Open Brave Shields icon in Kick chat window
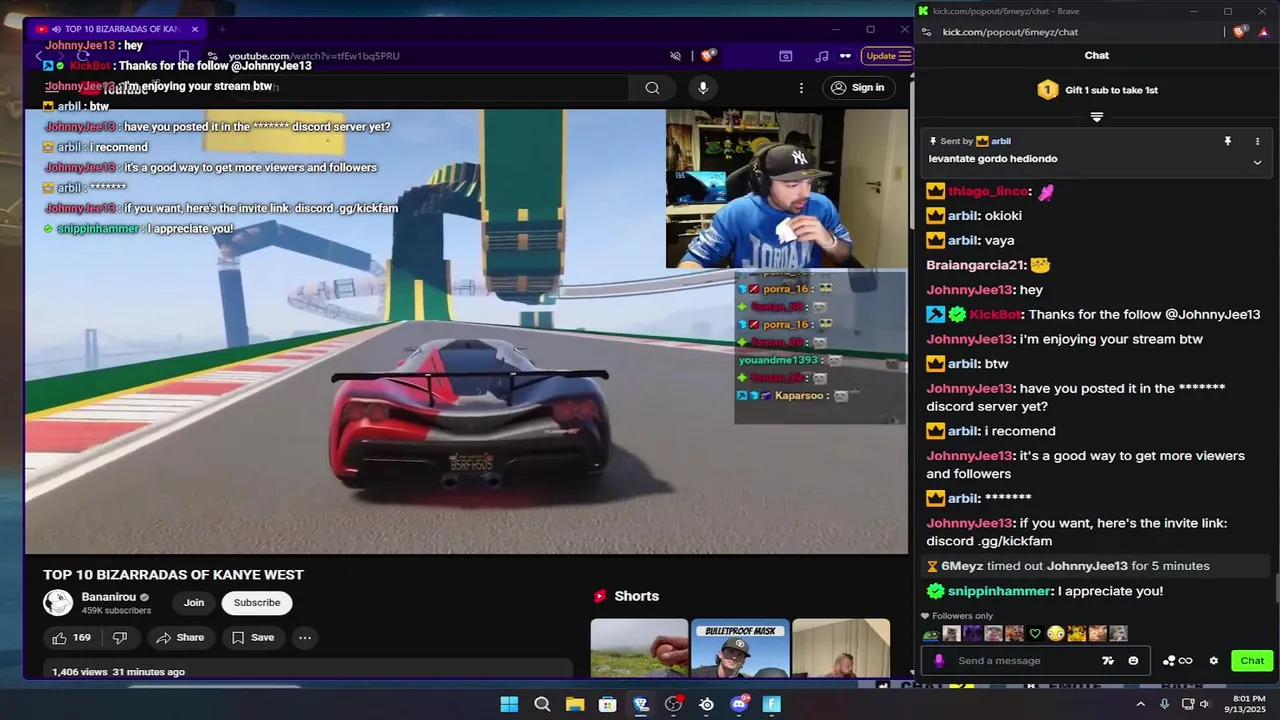The height and width of the screenshot is (720, 1280). pos(1241,32)
